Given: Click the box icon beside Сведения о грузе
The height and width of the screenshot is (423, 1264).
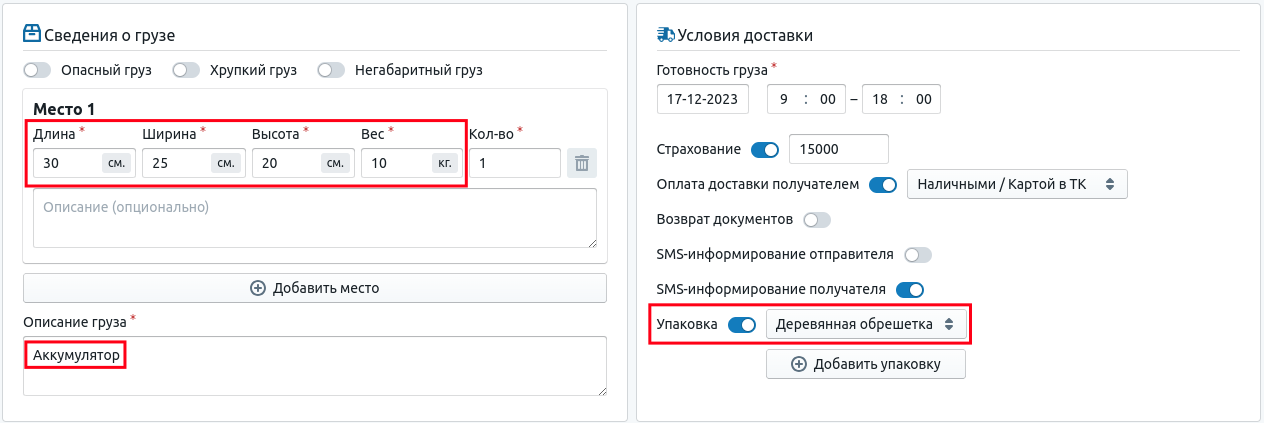Looking at the screenshot, I should pyautogui.click(x=32, y=34).
